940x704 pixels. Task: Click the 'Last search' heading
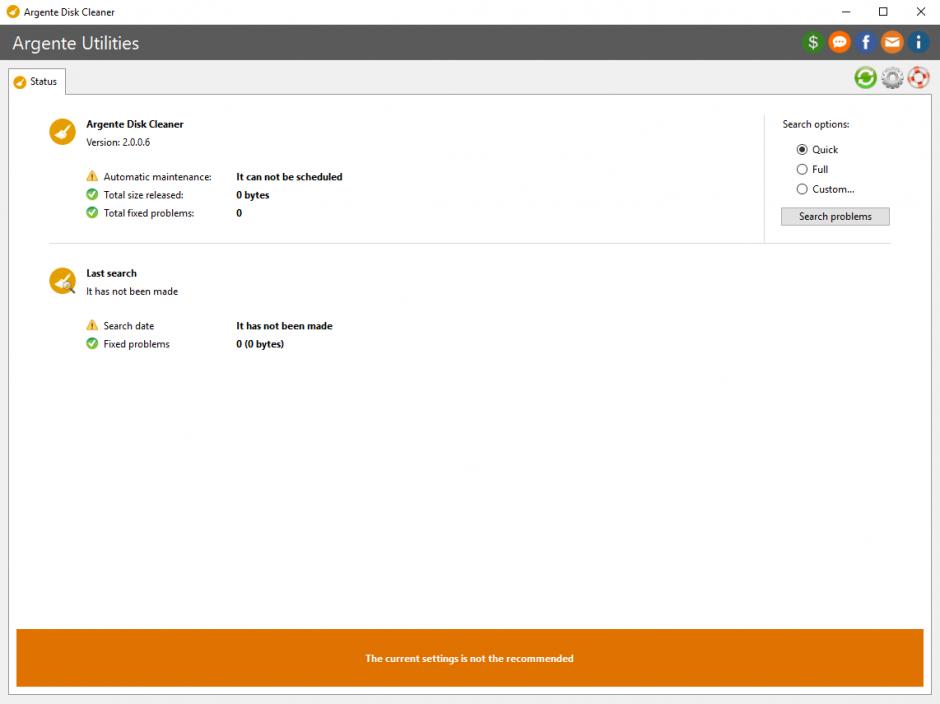(112, 273)
